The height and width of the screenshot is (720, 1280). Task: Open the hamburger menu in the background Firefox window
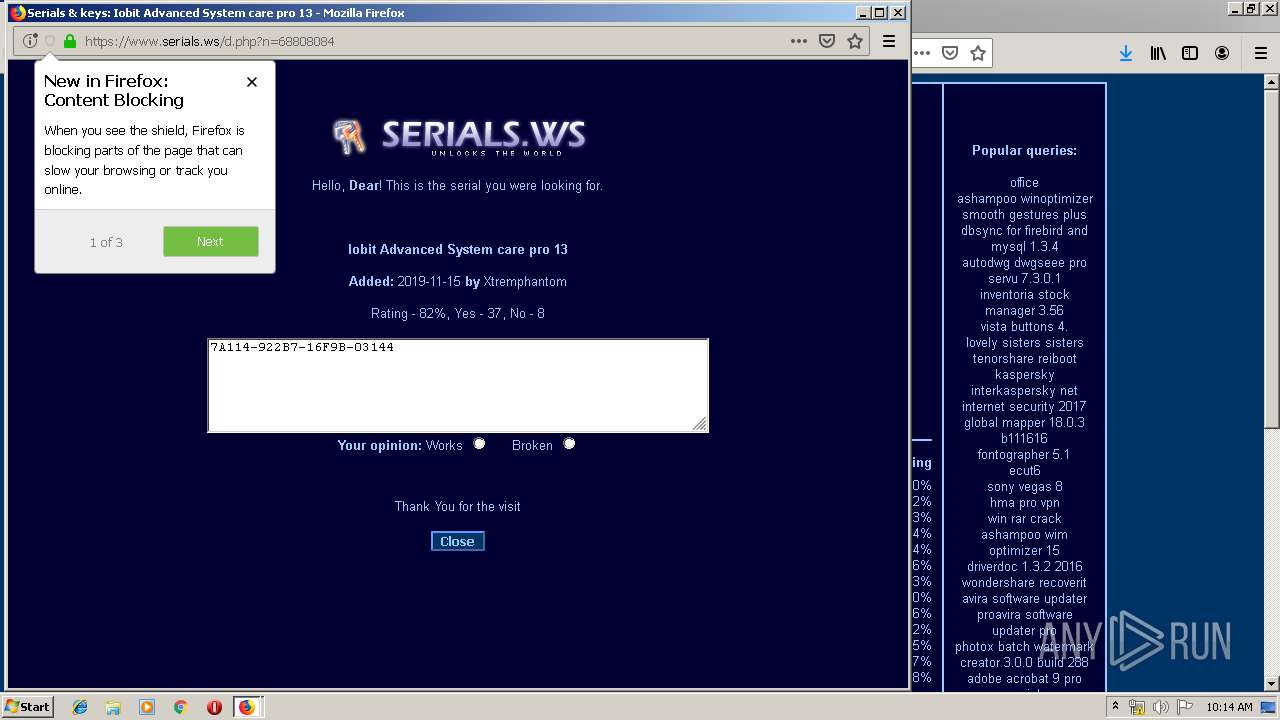click(1260, 53)
